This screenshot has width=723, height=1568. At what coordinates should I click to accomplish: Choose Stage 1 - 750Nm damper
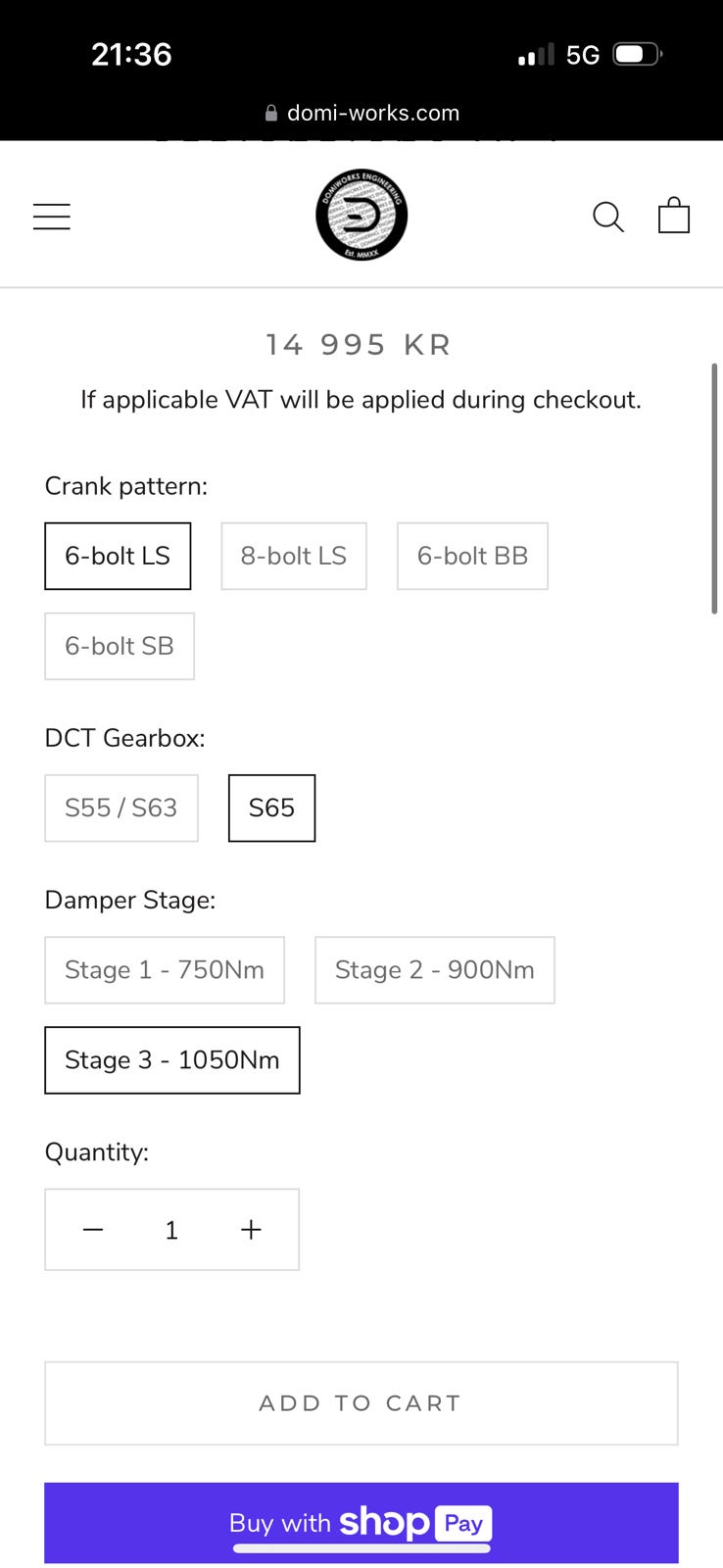pyautogui.click(x=165, y=970)
